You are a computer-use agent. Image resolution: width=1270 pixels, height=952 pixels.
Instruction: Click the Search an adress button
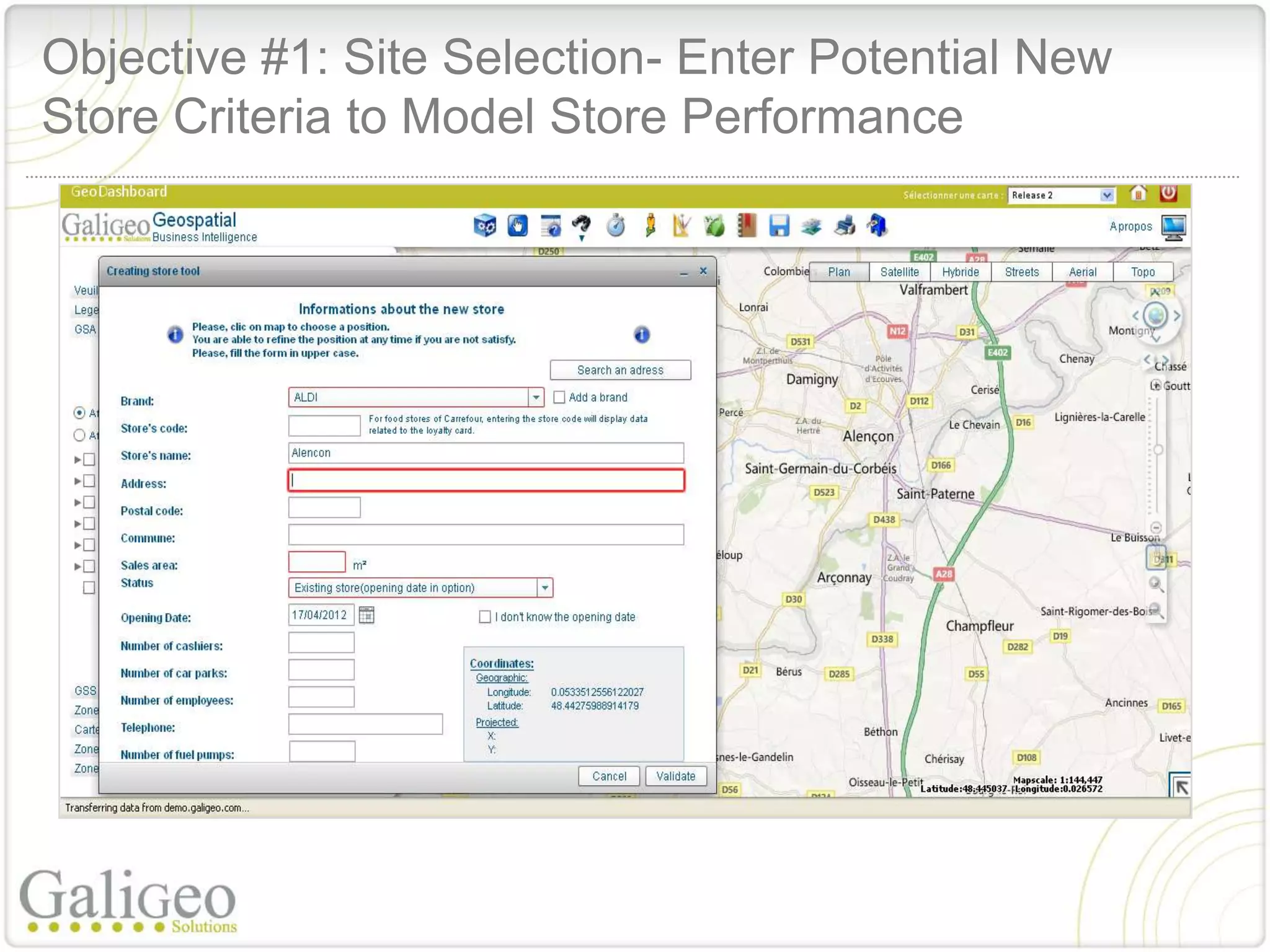click(x=620, y=370)
